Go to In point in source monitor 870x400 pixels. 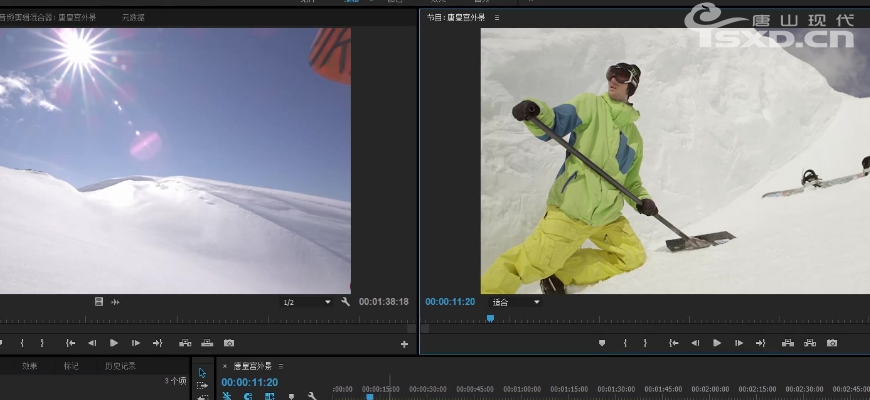70,343
